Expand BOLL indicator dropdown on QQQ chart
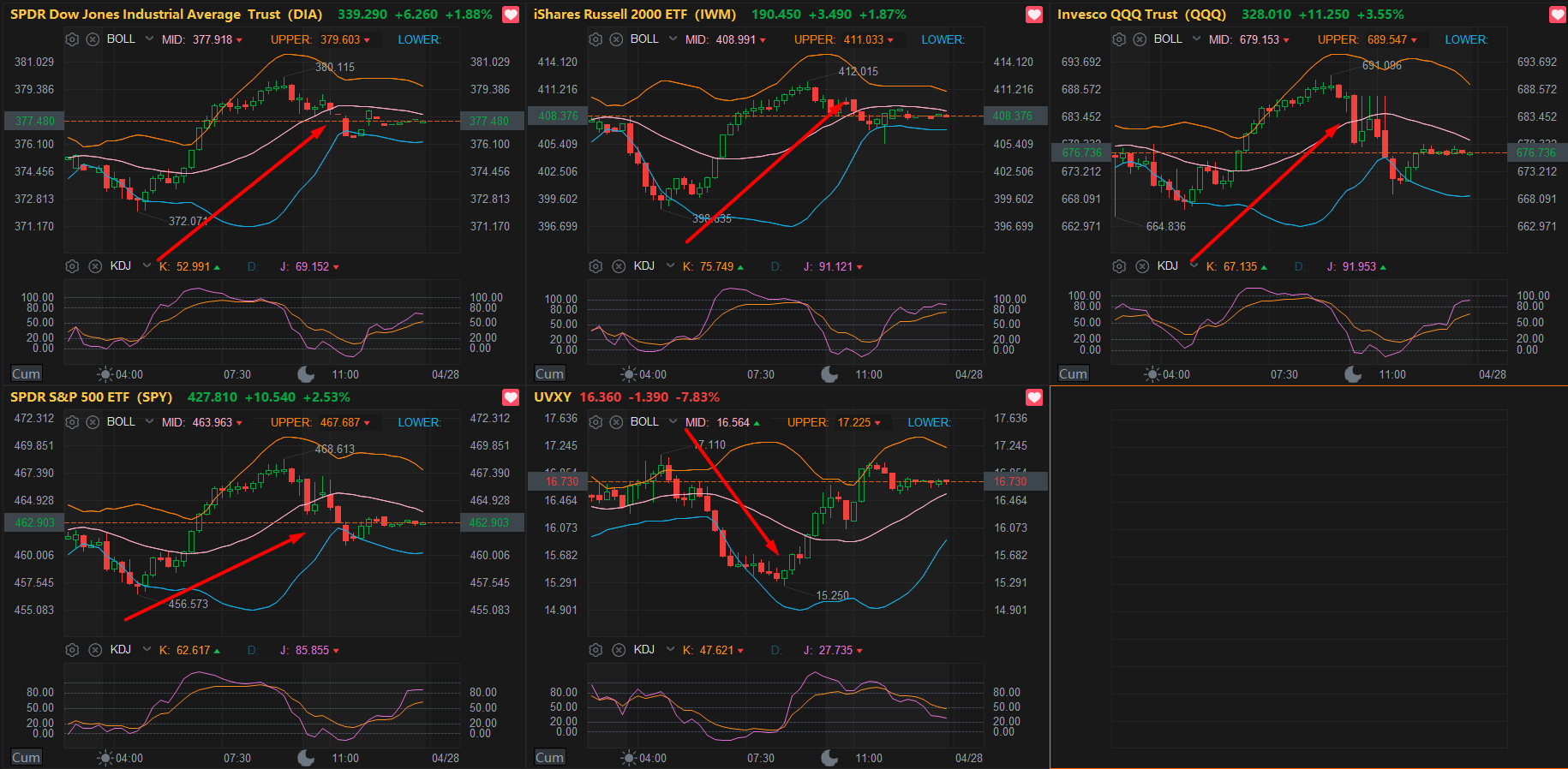Image resolution: width=1568 pixels, height=769 pixels. [x=1196, y=39]
